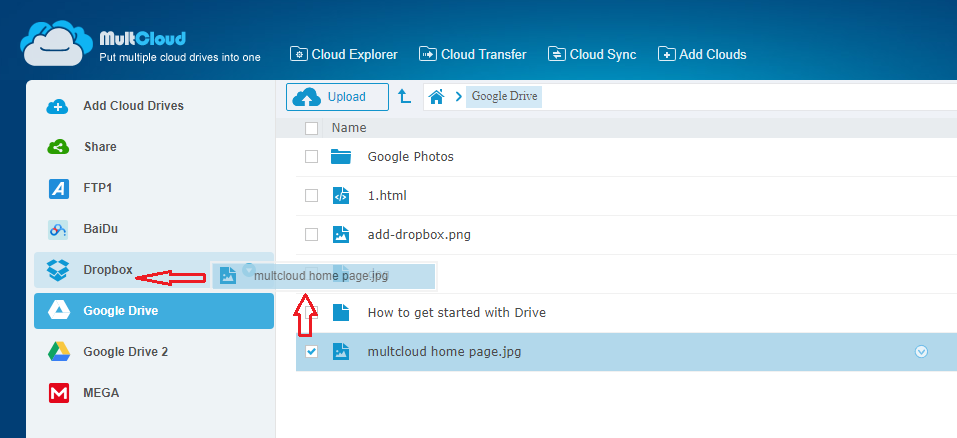Check the Google Photos folder checkbox
957x438 pixels.
pos(312,157)
